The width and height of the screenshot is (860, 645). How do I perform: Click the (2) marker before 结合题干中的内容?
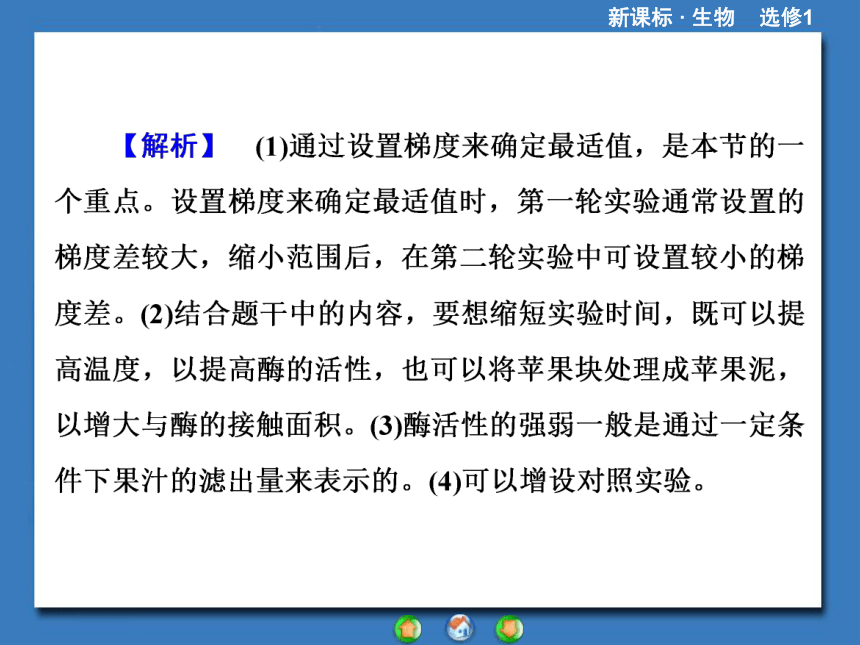click(157, 314)
